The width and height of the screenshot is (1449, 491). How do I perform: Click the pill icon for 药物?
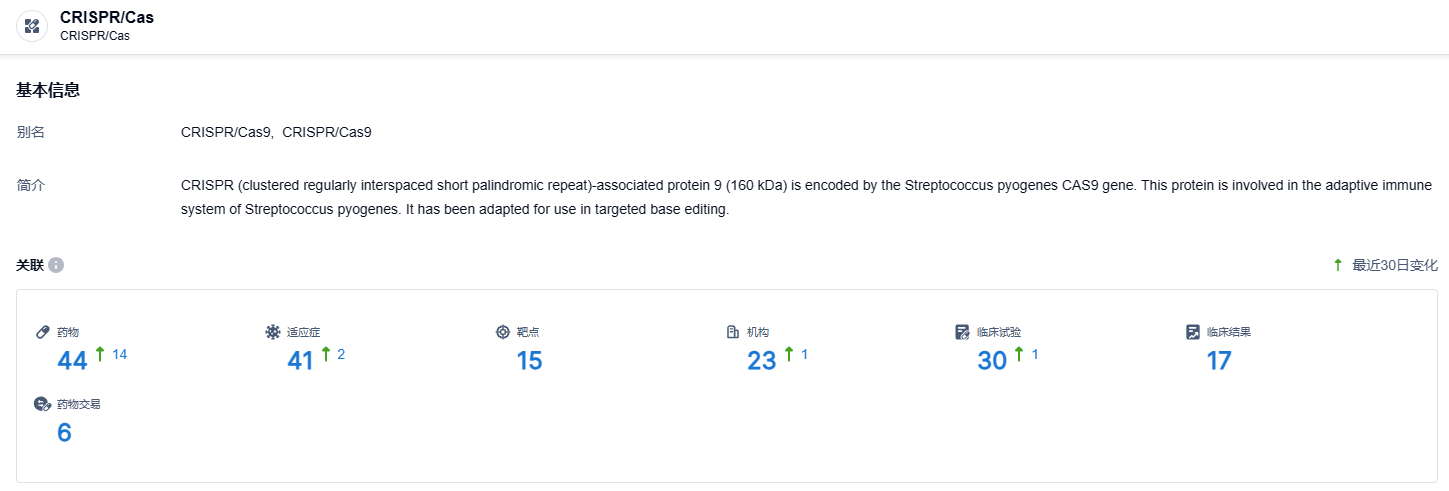[x=43, y=332]
